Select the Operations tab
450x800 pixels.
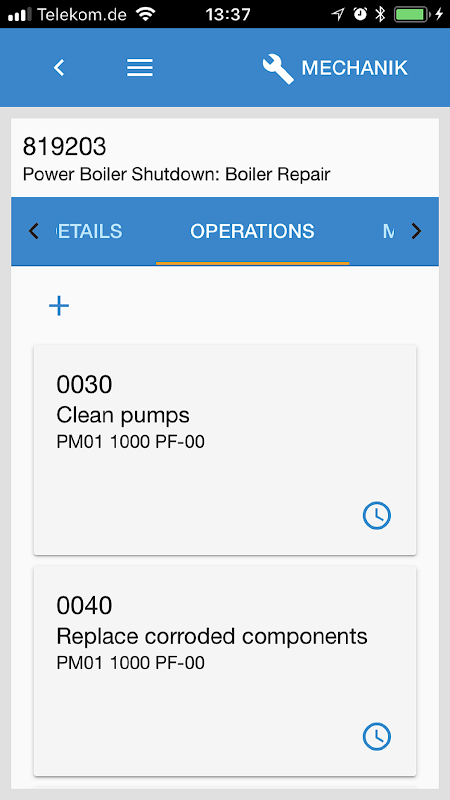point(253,232)
